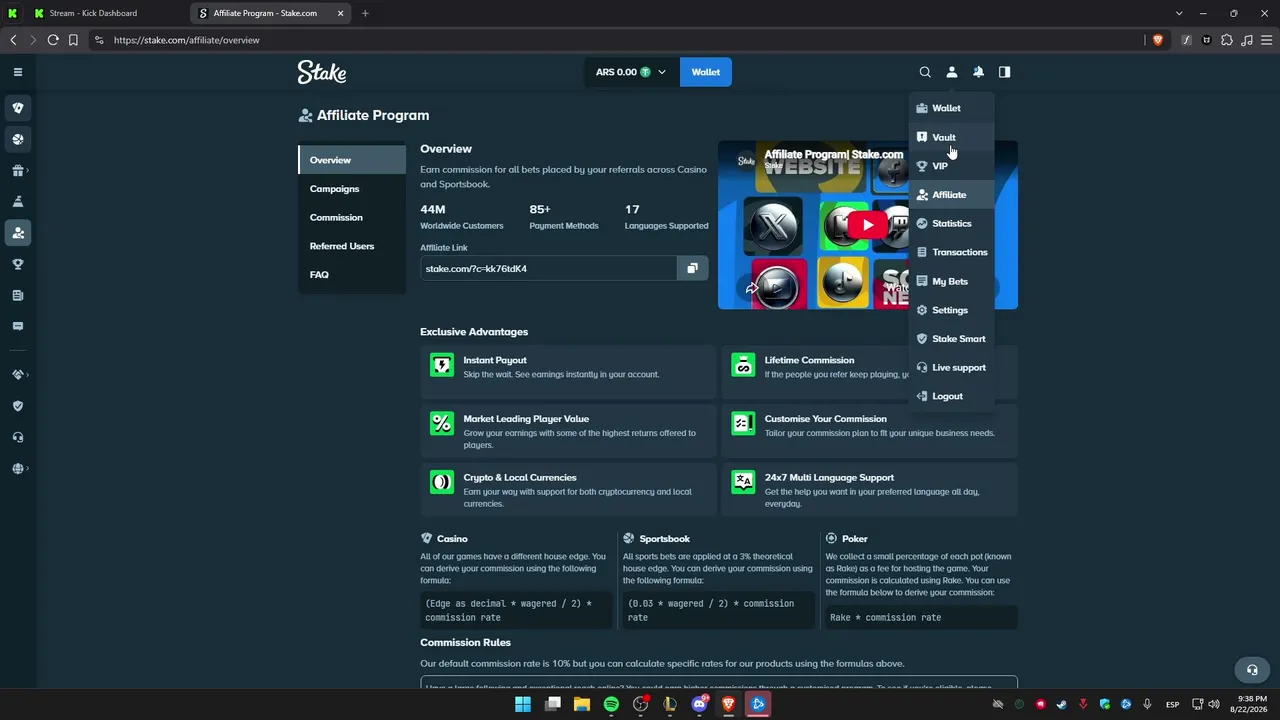1280x720 pixels.
Task: Expand the Stake left sidebar hamburger menu
Action: [x=17, y=72]
